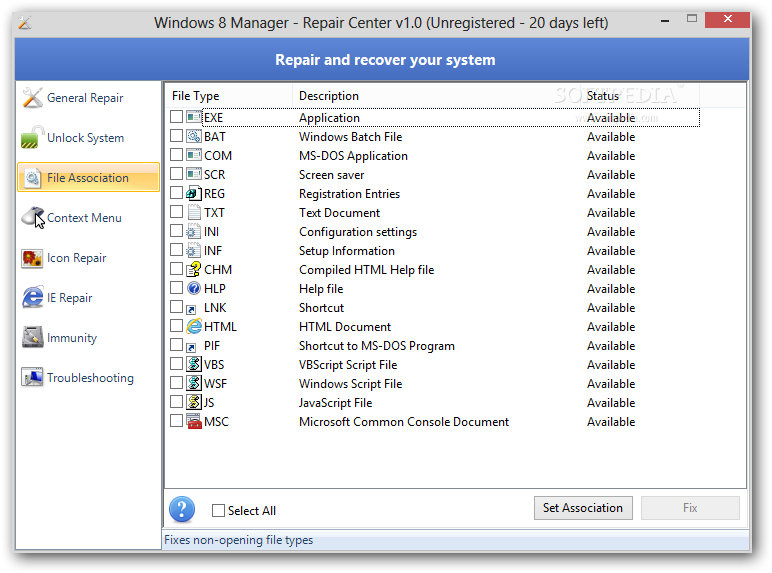Click the Available status for INF row
772x573 pixels.
611,251
